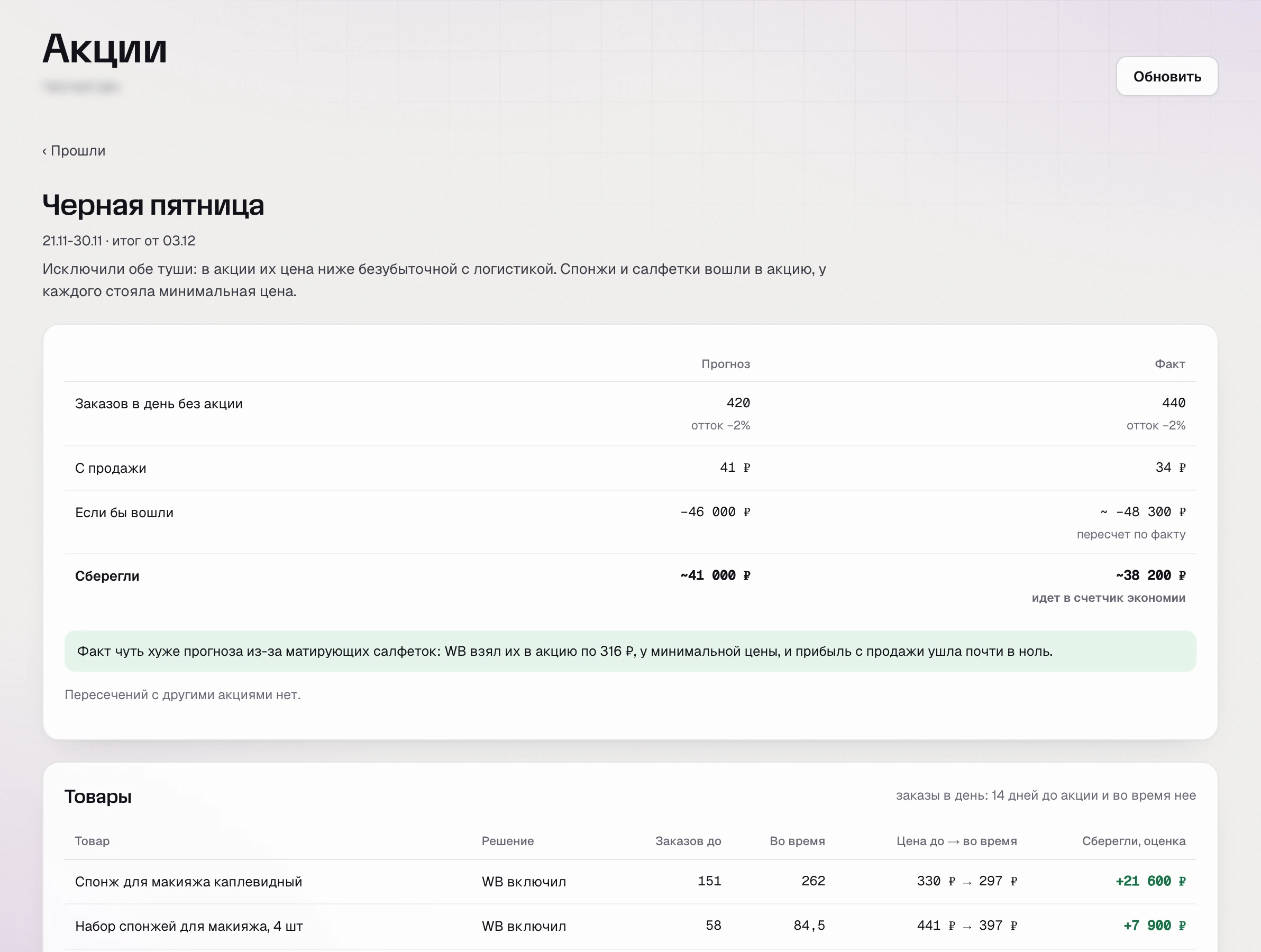Click the Акции page title
This screenshot has width=1261, height=952.
click(x=105, y=49)
